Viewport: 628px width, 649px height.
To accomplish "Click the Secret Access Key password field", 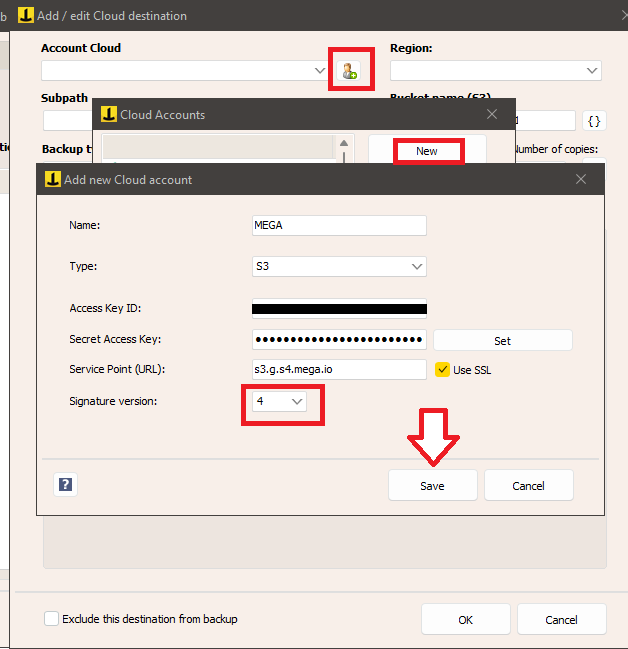I will pos(340,340).
